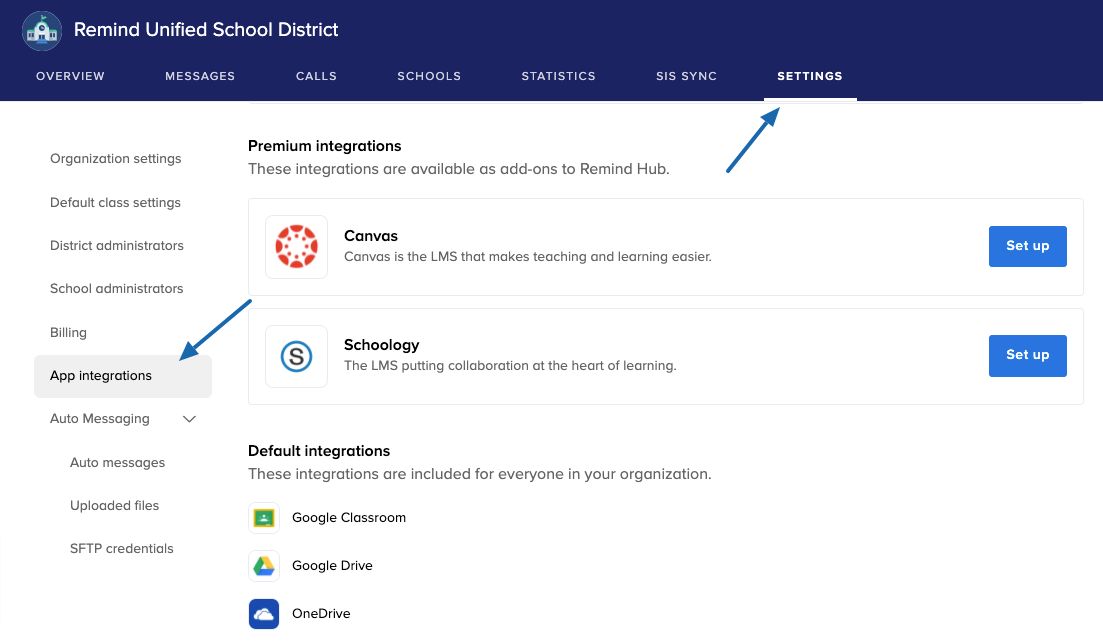Open the Overview tab
The height and width of the screenshot is (641, 1103).
pos(70,76)
